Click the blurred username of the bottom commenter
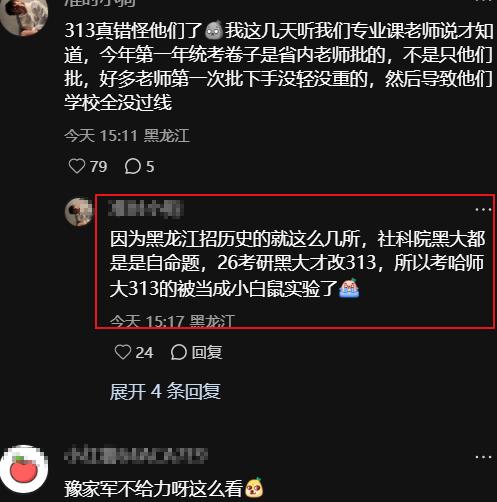This screenshot has height=502, width=497. pos(136,455)
